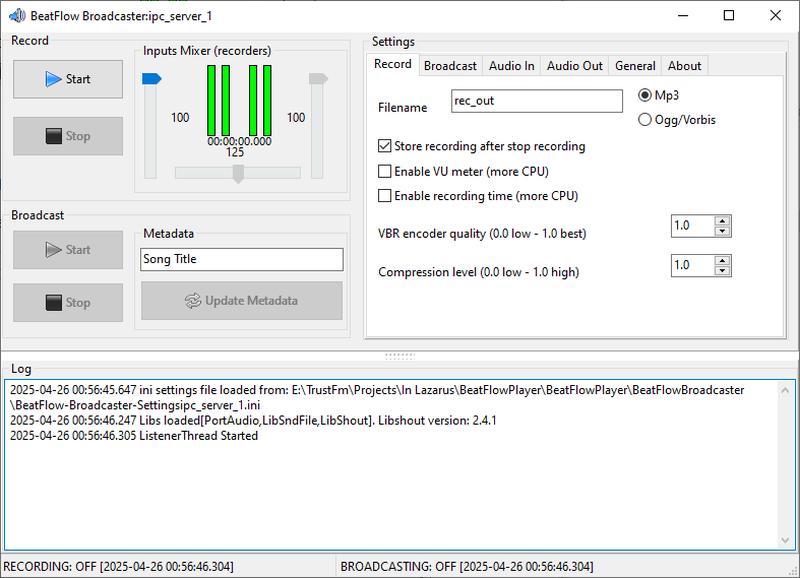Screen dimensions: 800x578
Task: Click the Compression level value field
Action: pyautogui.click(x=693, y=266)
